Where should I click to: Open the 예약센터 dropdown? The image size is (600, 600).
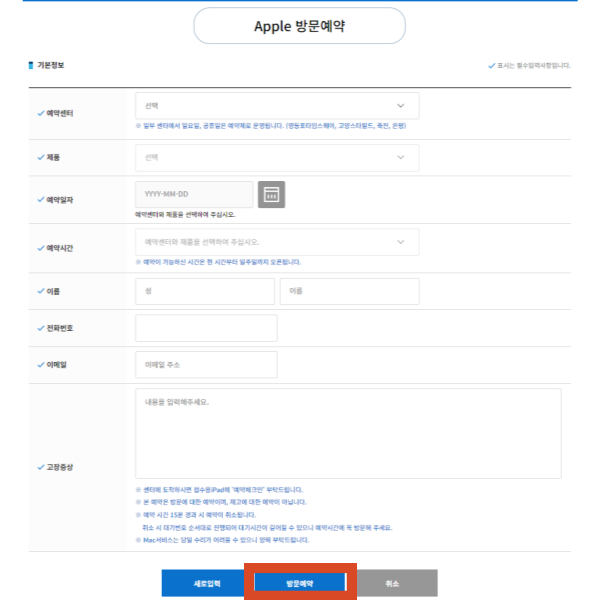point(277,106)
